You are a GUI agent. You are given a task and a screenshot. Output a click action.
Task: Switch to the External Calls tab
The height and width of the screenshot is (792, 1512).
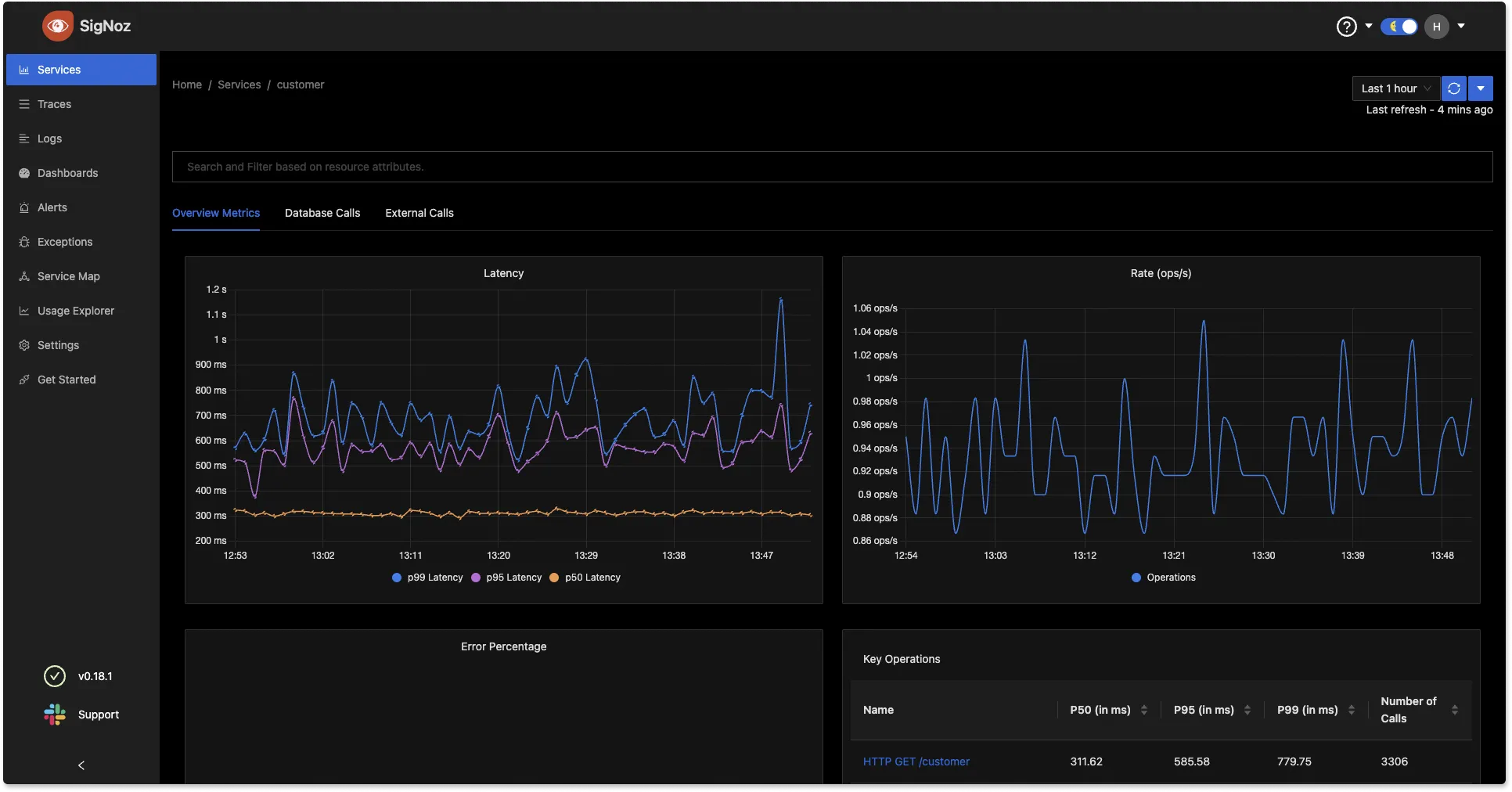(x=419, y=213)
